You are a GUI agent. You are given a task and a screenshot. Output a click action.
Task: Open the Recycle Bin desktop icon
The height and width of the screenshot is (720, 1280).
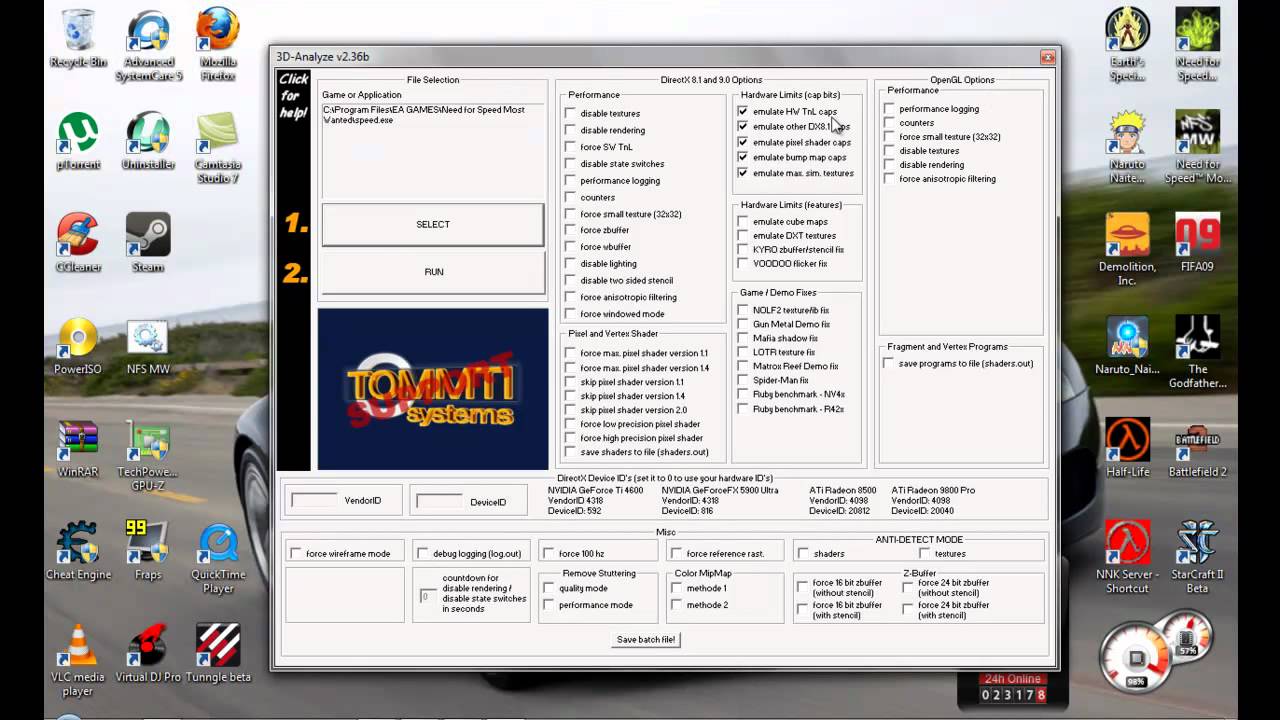pyautogui.click(x=78, y=40)
